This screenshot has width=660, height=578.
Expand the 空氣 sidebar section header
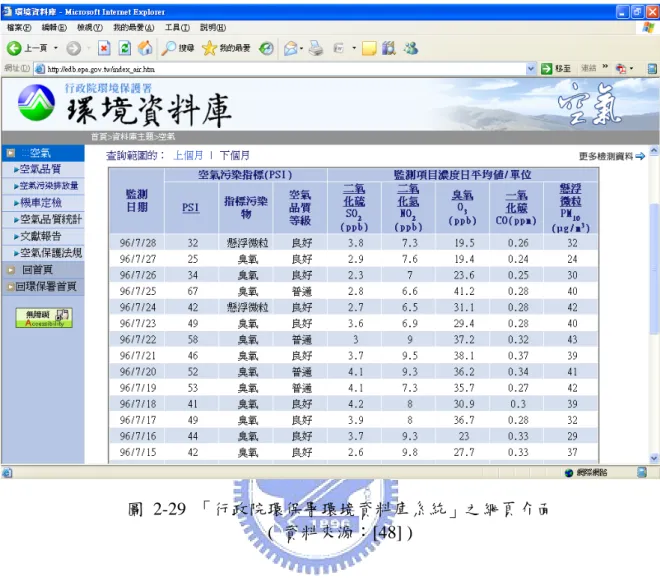point(43,153)
